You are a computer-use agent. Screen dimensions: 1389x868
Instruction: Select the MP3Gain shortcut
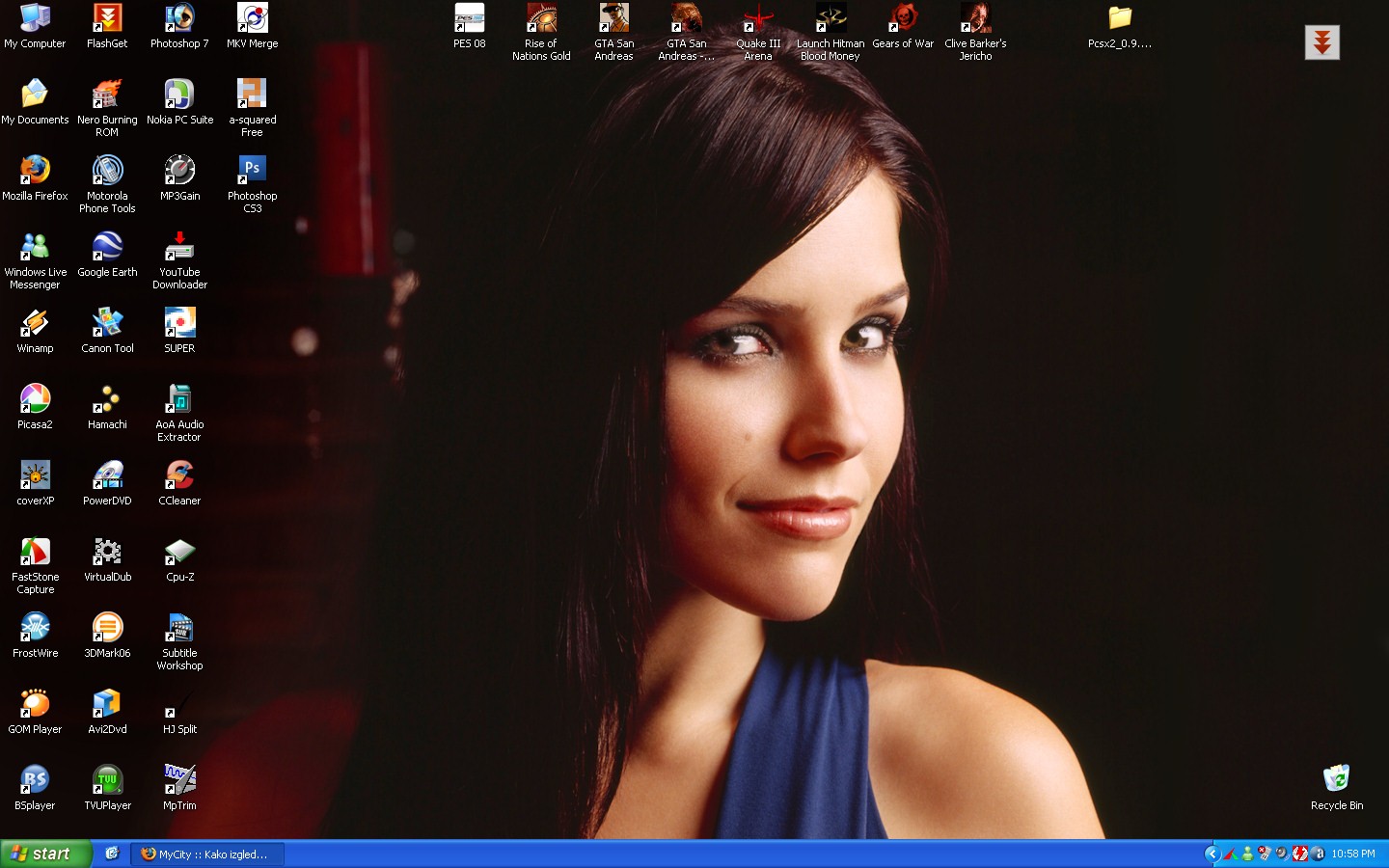(x=179, y=179)
